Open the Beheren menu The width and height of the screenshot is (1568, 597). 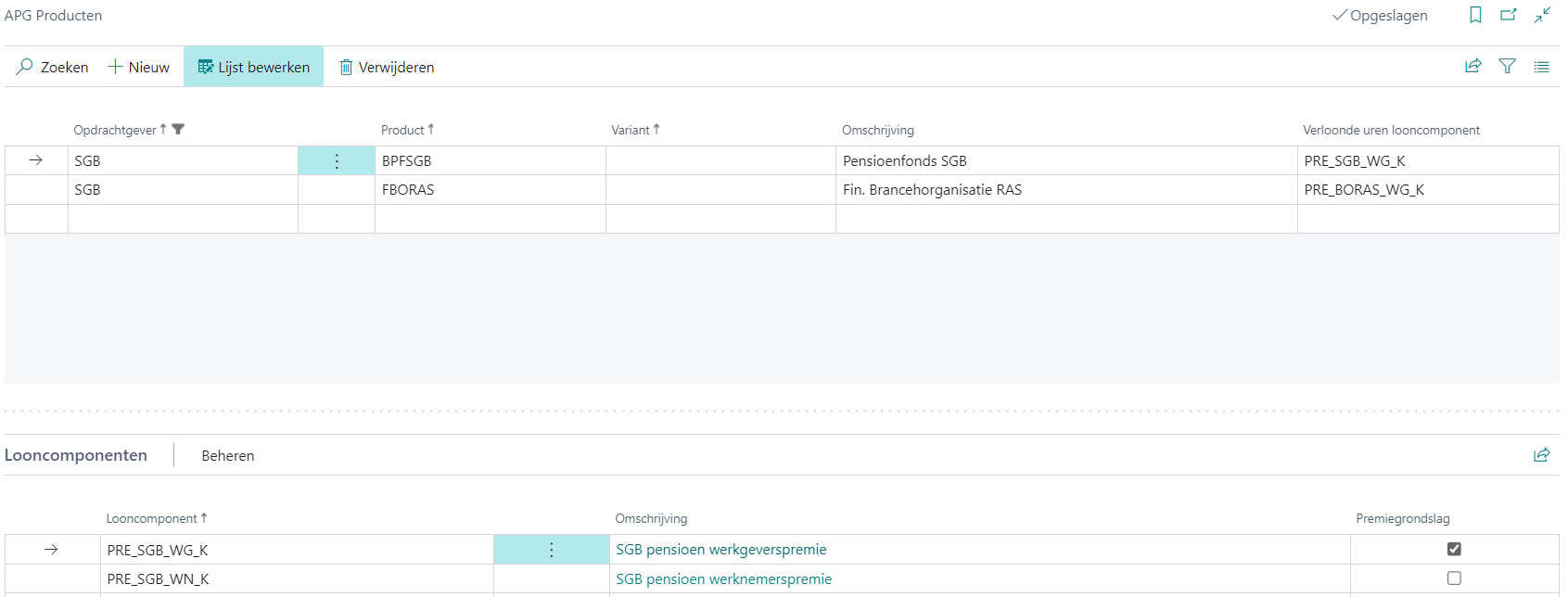click(227, 455)
